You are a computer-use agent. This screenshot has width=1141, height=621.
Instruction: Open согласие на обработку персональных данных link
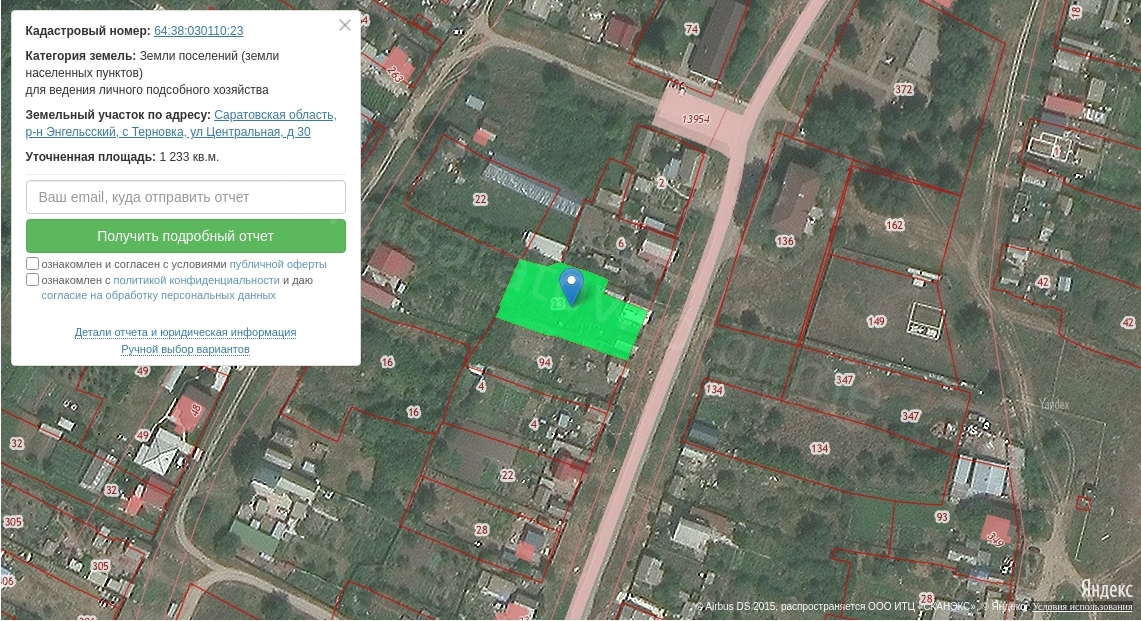tap(158, 296)
